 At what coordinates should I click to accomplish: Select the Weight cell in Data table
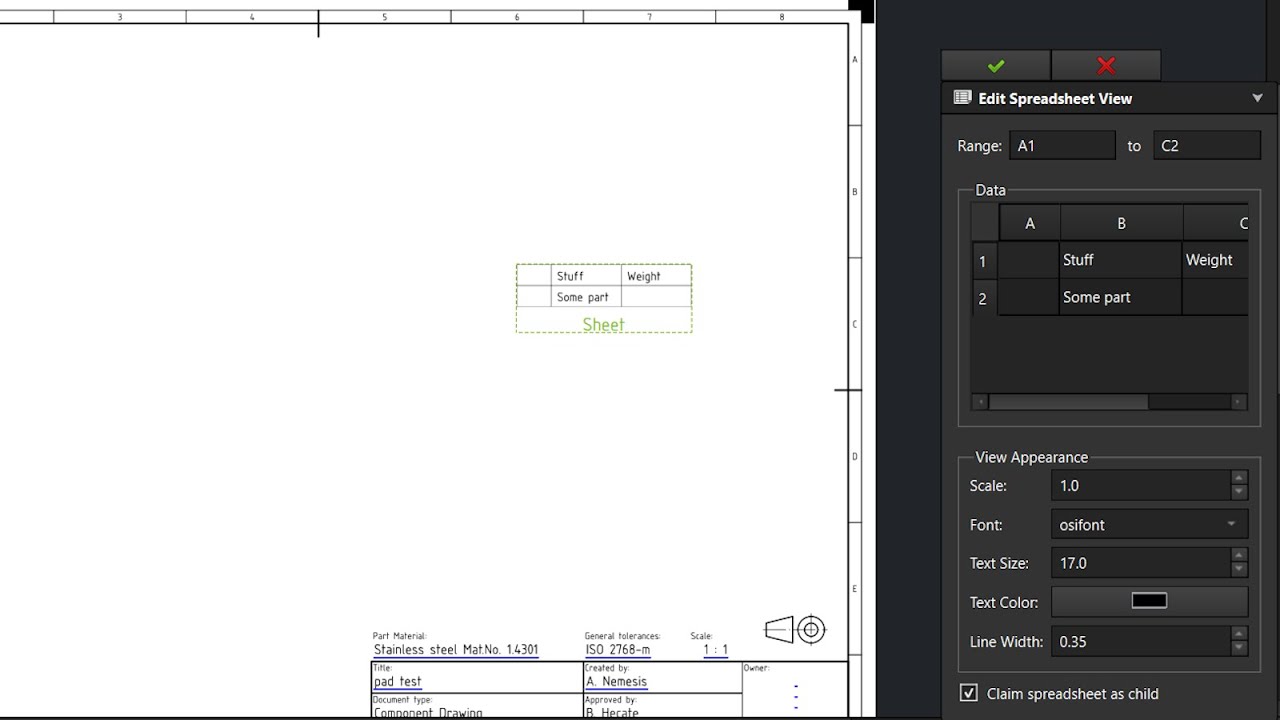(x=1215, y=260)
